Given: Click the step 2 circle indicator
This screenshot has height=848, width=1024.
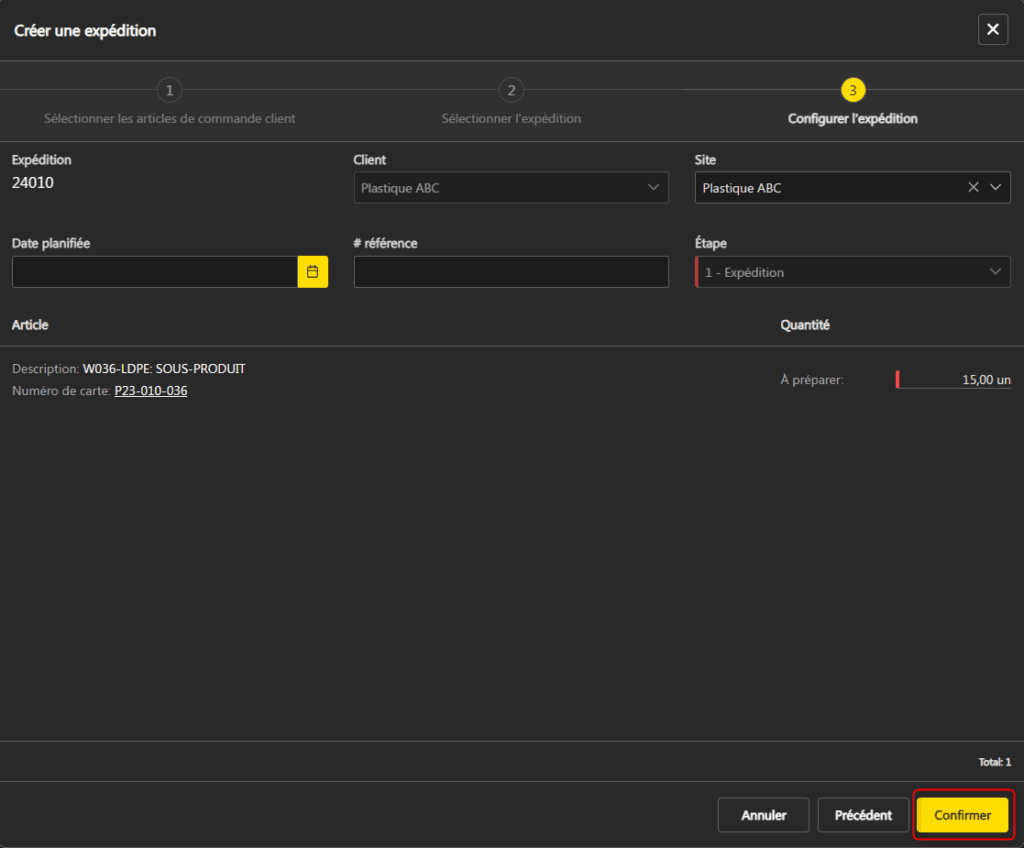Looking at the screenshot, I should point(511,91).
